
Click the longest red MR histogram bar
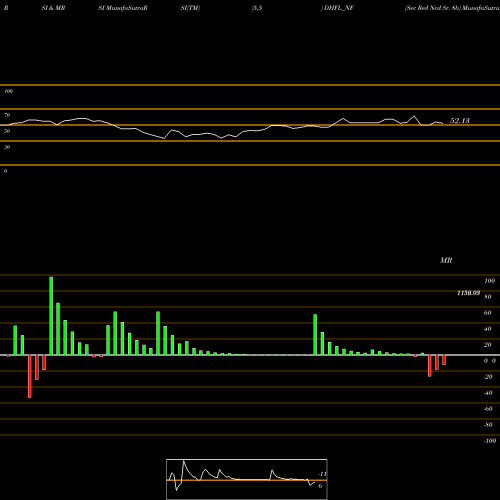(x=30, y=376)
